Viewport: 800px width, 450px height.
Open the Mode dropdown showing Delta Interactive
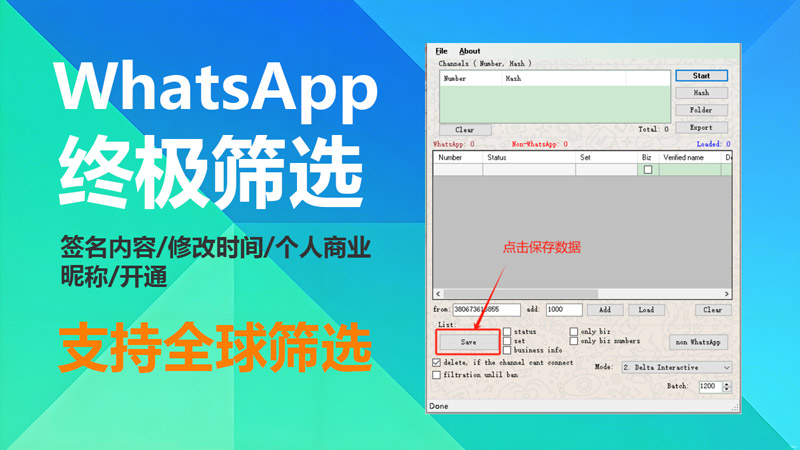point(677,367)
